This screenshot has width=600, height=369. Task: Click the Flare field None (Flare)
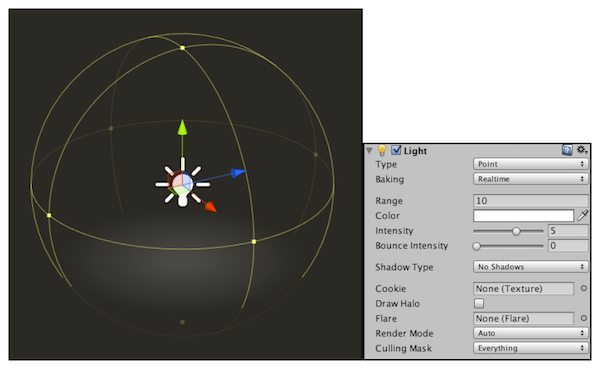click(523, 318)
